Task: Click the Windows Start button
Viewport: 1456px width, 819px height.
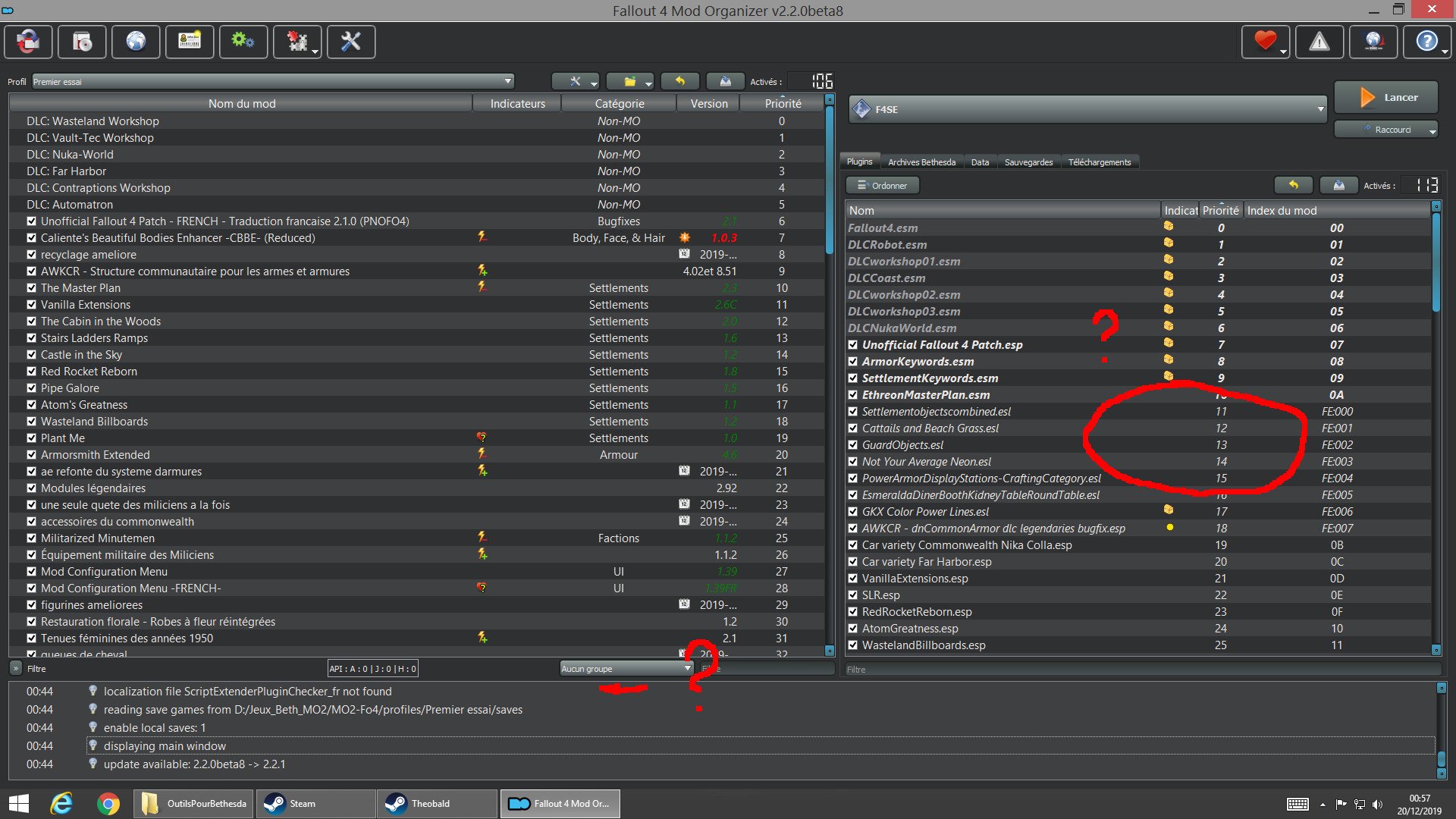Action: [18, 803]
